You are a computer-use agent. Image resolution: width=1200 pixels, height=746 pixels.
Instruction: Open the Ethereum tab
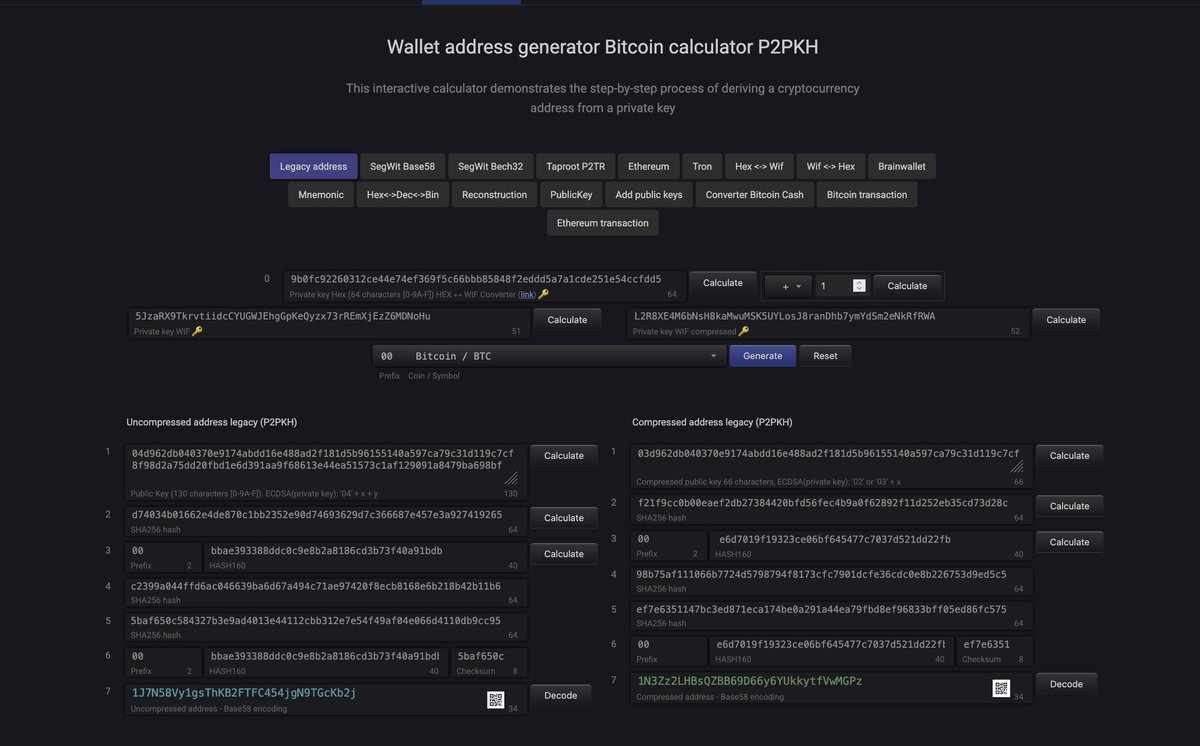coord(649,167)
